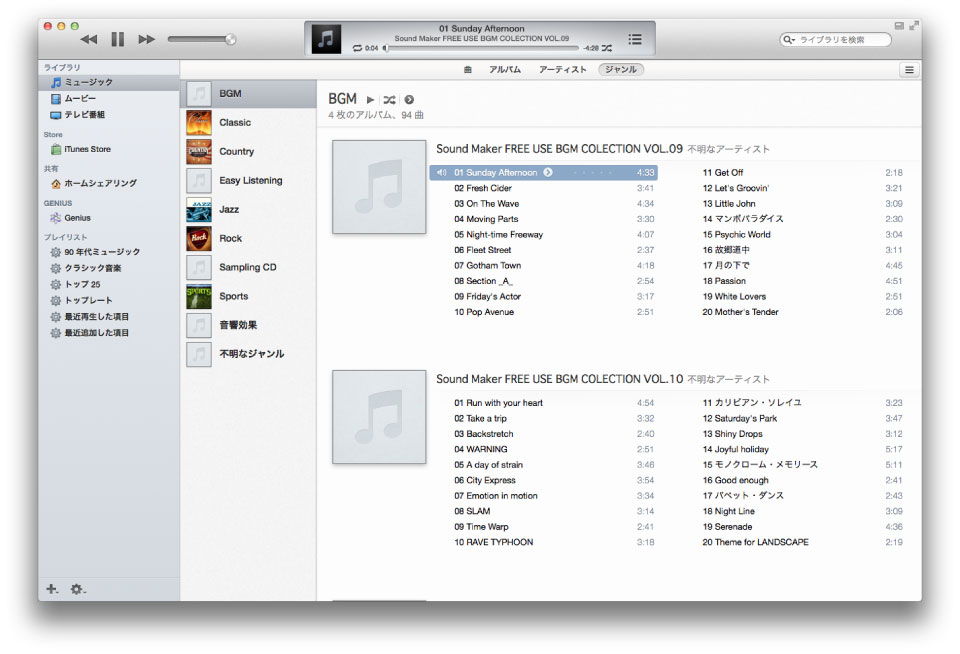Viewport: 960px width, 654px height.
Task: Open the album title FREE USE BGM COLECTION VOL.10
Action: [559, 379]
